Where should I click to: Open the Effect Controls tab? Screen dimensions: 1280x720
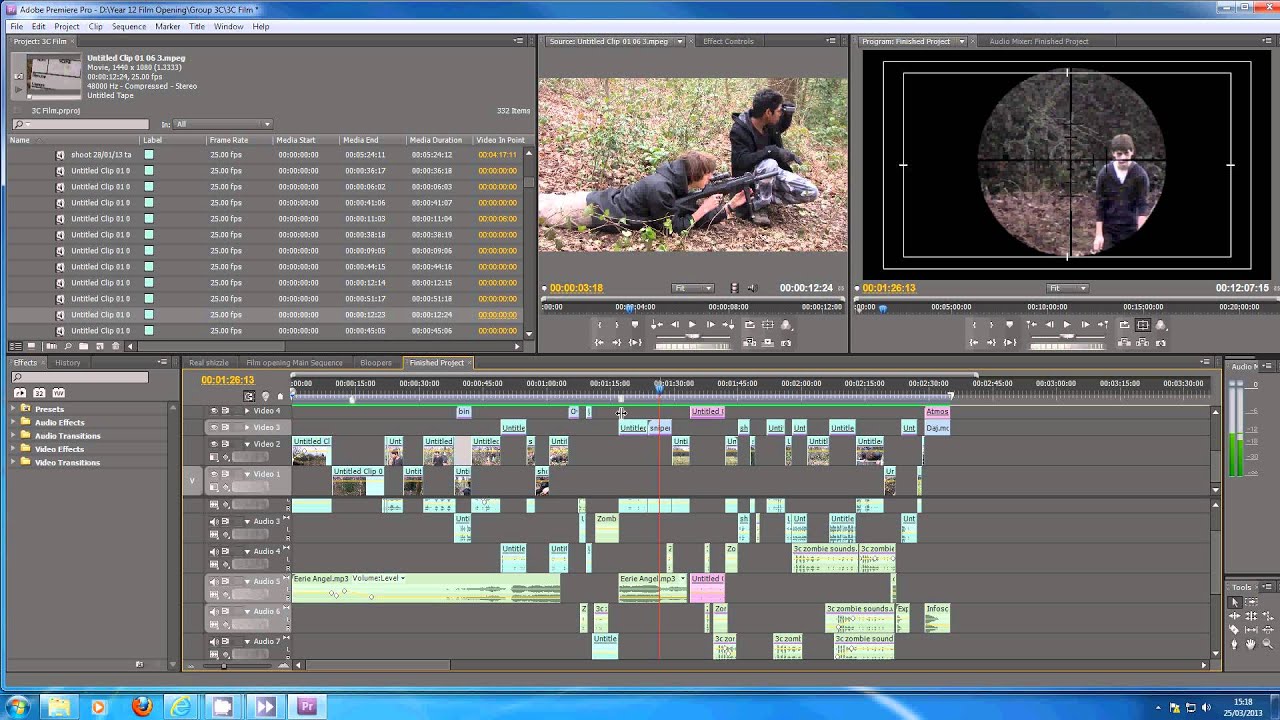[x=728, y=41]
